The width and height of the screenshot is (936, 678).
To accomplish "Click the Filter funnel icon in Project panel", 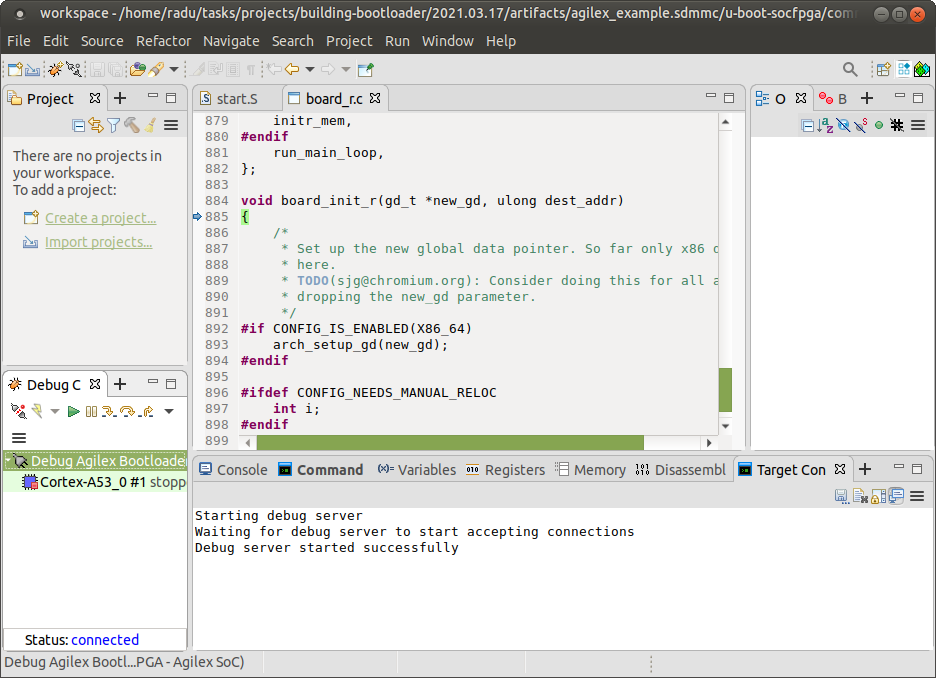I will (113, 125).
